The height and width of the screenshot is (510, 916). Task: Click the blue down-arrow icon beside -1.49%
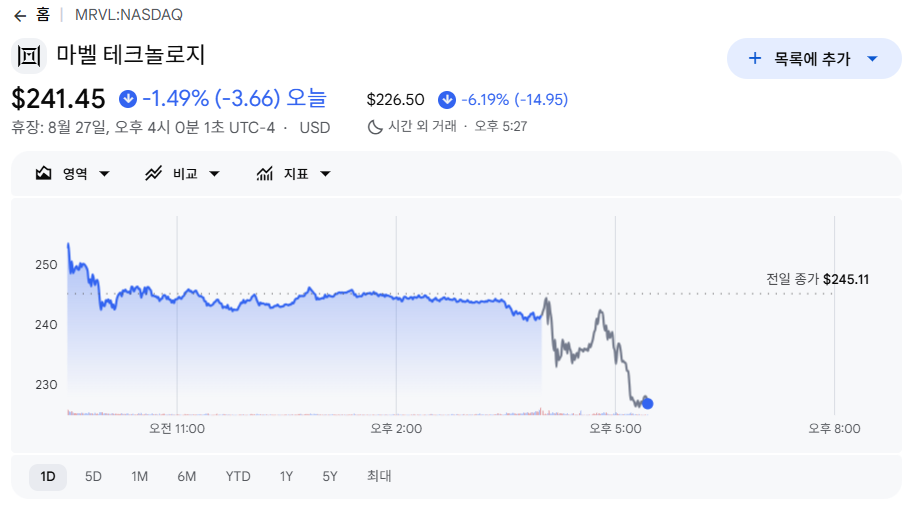click(128, 99)
